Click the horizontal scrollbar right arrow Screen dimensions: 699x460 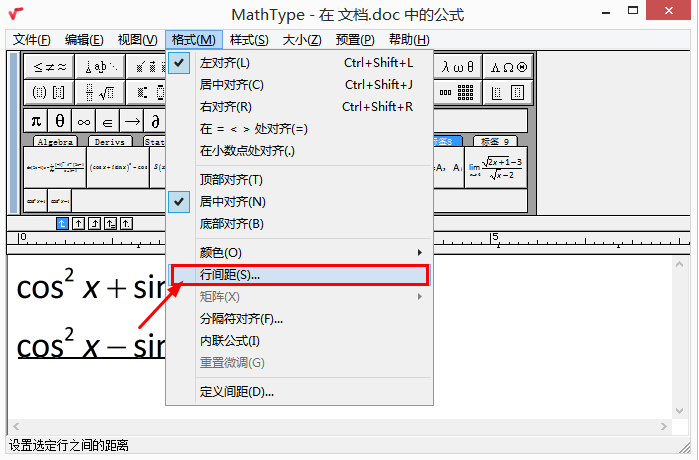664,427
